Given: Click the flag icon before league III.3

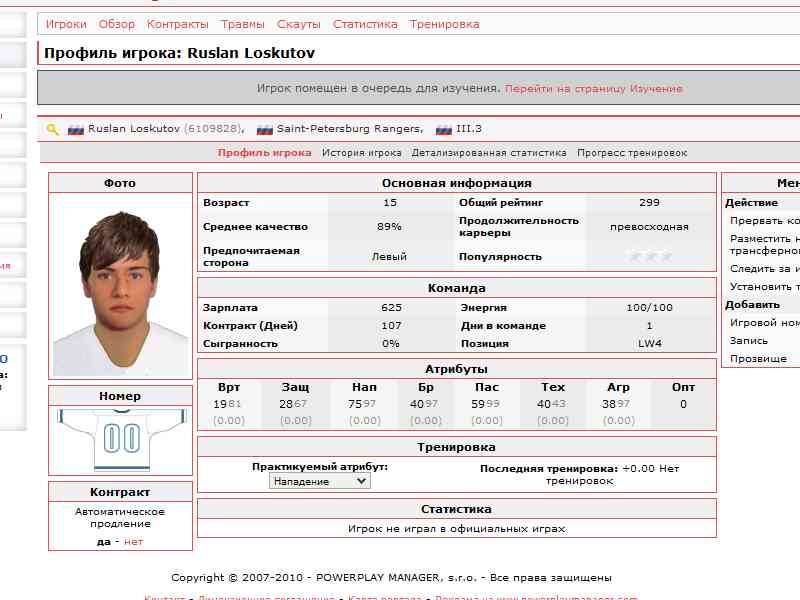Looking at the screenshot, I should pos(444,130).
